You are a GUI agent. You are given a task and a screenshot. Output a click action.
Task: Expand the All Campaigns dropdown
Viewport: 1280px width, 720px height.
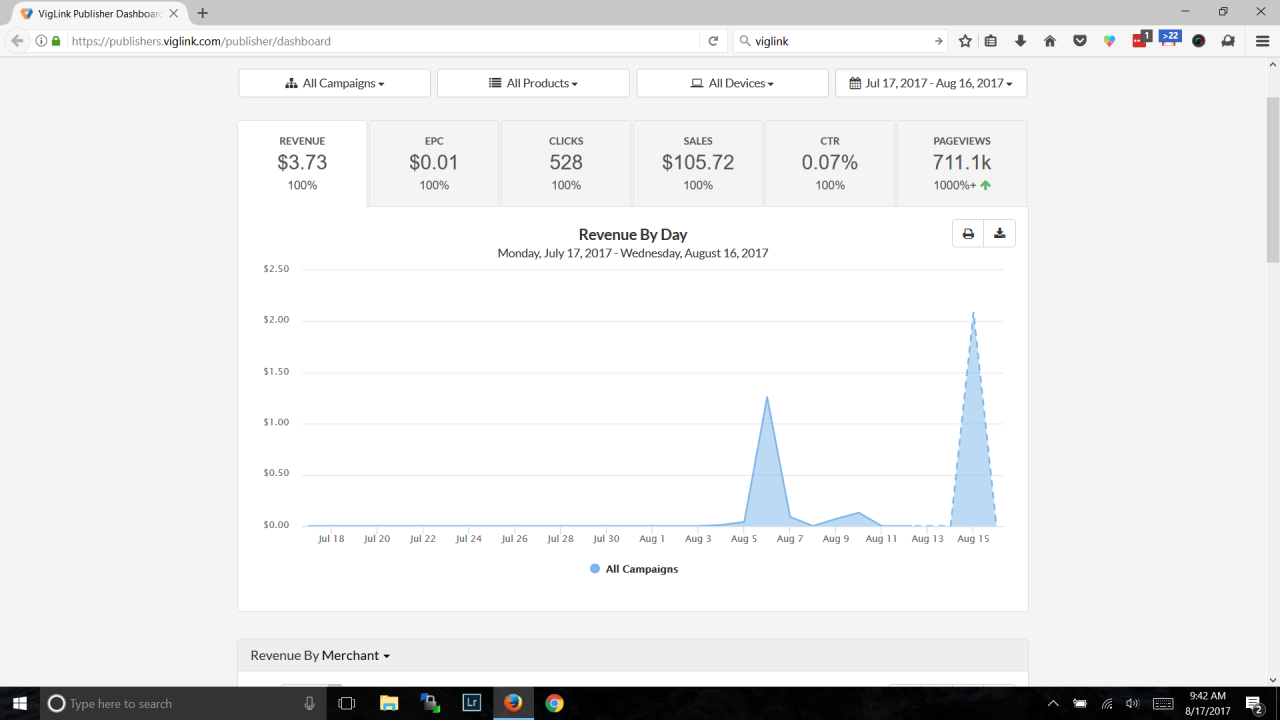(x=334, y=83)
